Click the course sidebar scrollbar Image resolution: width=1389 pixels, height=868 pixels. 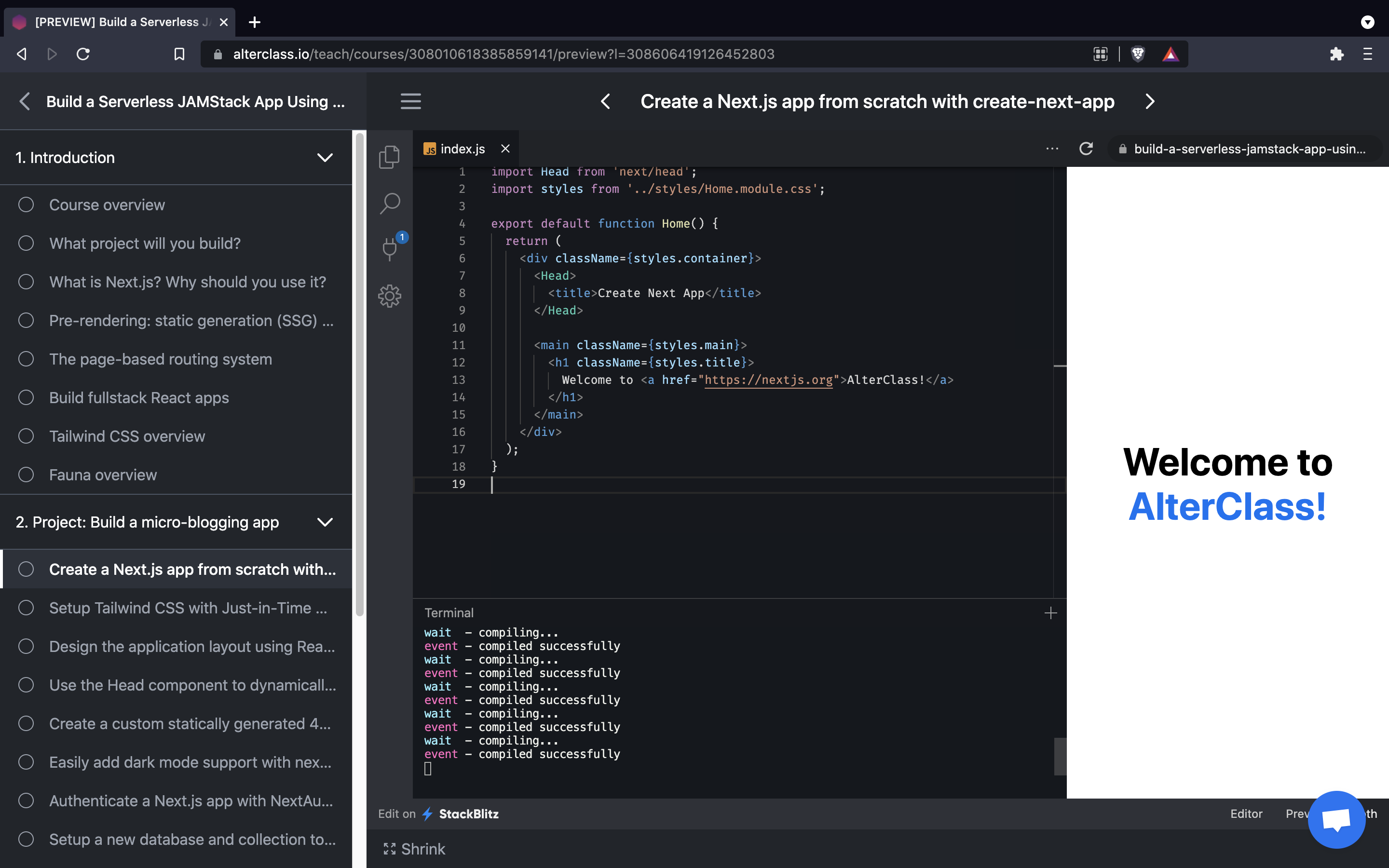point(359,373)
